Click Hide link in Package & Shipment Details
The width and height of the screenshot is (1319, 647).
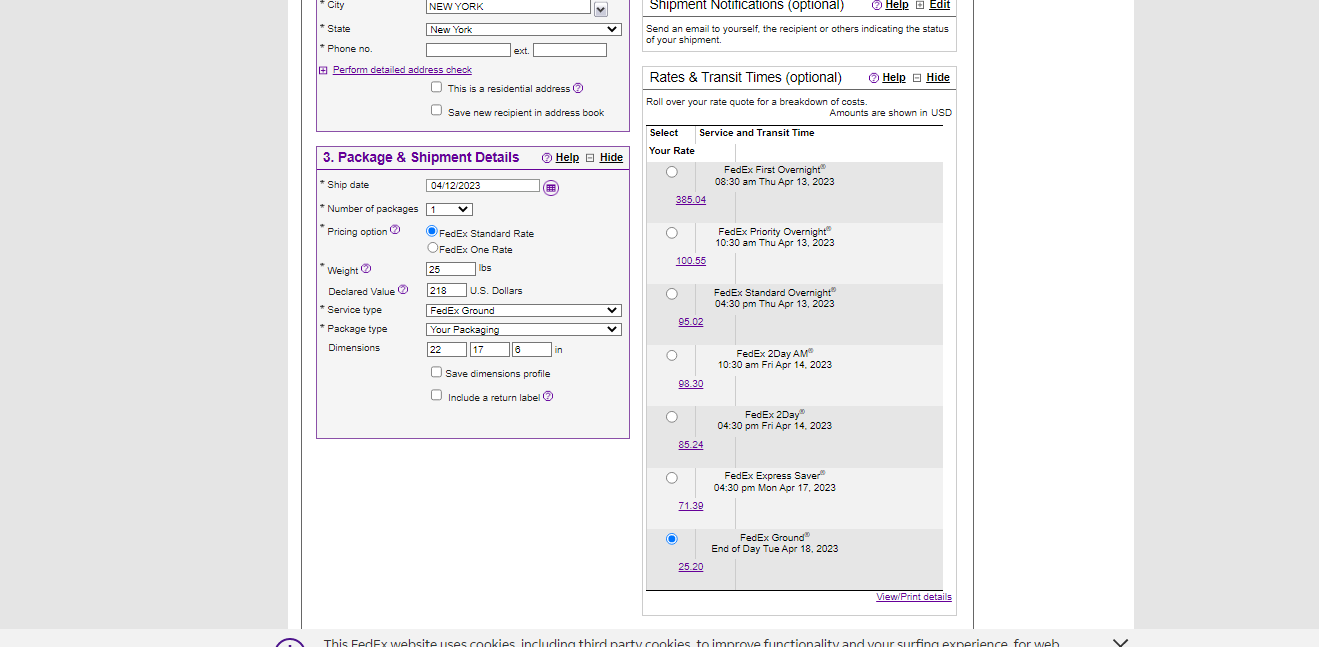pyautogui.click(x=611, y=158)
